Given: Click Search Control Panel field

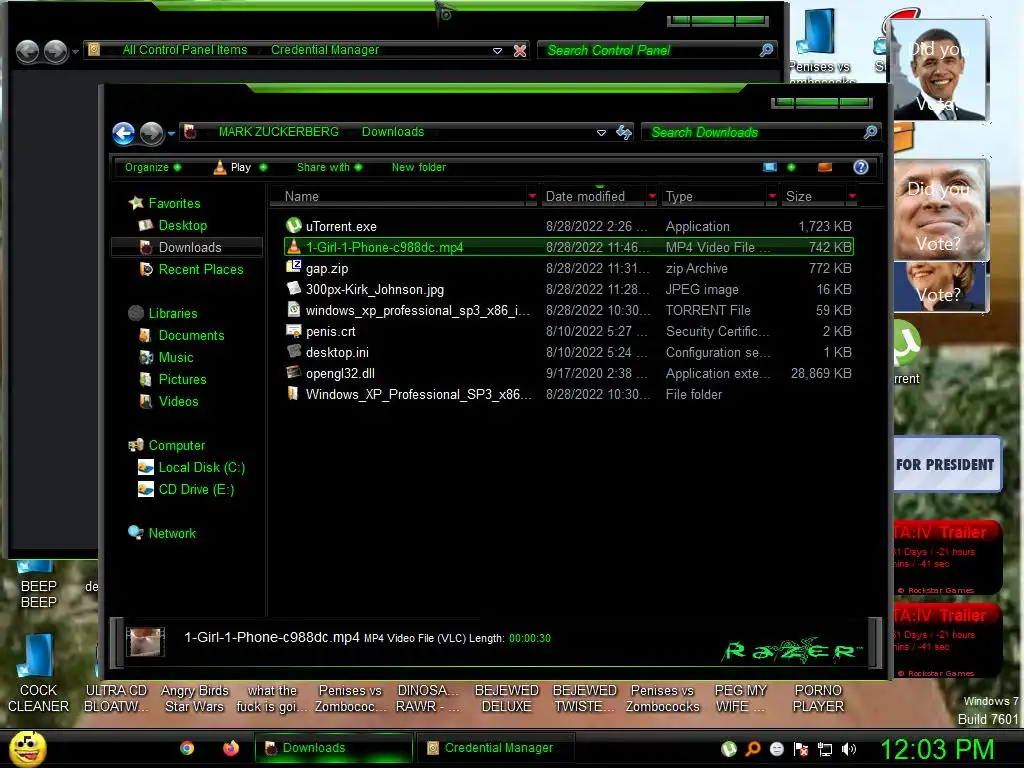Looking at the screenshot, I should pos(650,50).
